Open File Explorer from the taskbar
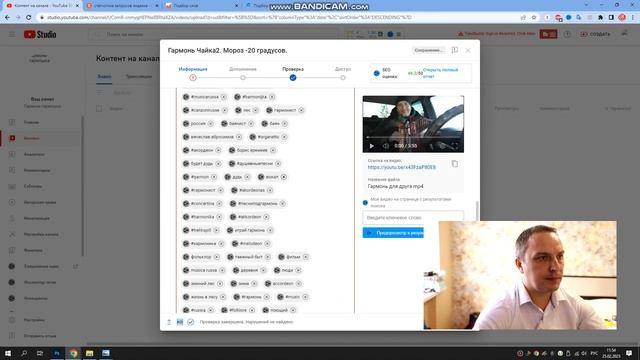 tap(89, 353)
